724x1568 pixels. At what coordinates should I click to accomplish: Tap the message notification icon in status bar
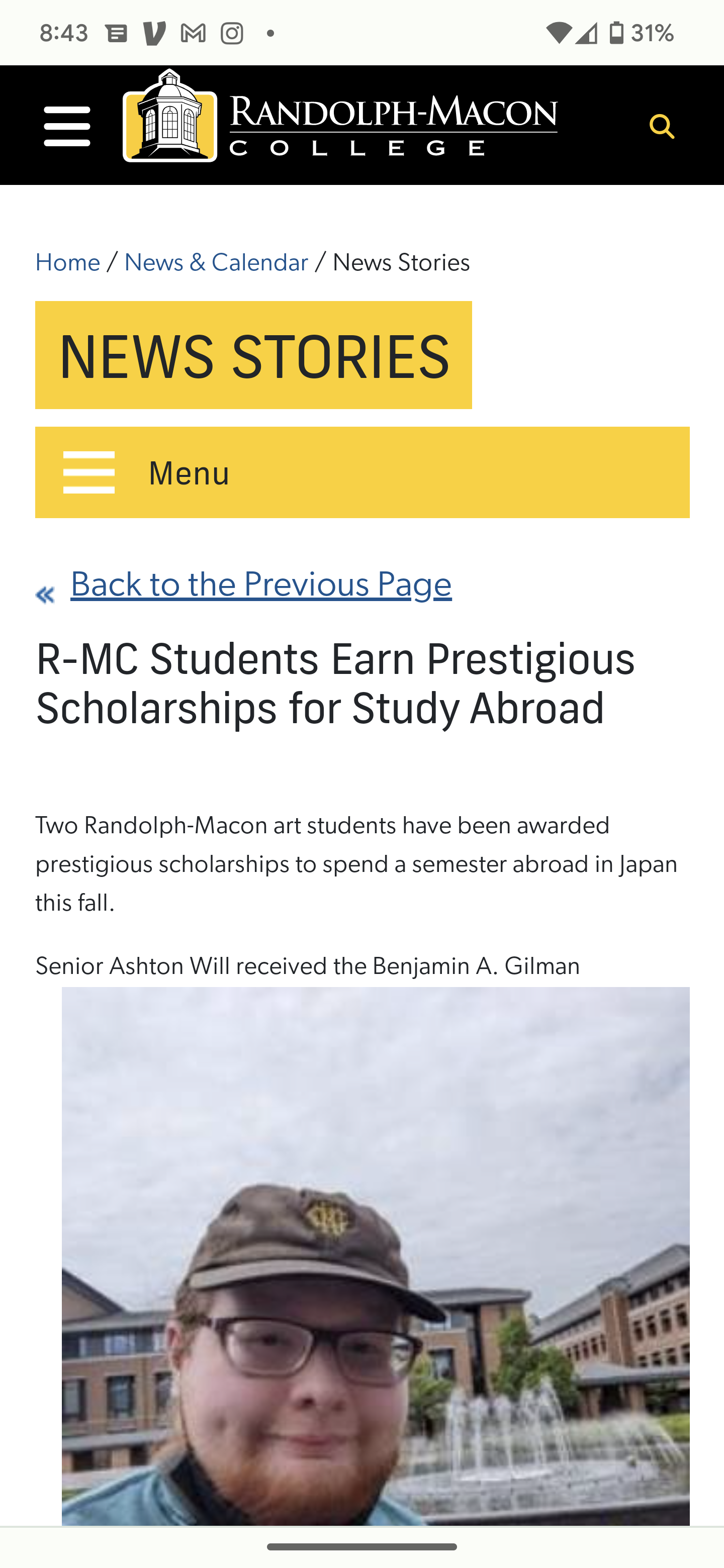coord(116,33)
